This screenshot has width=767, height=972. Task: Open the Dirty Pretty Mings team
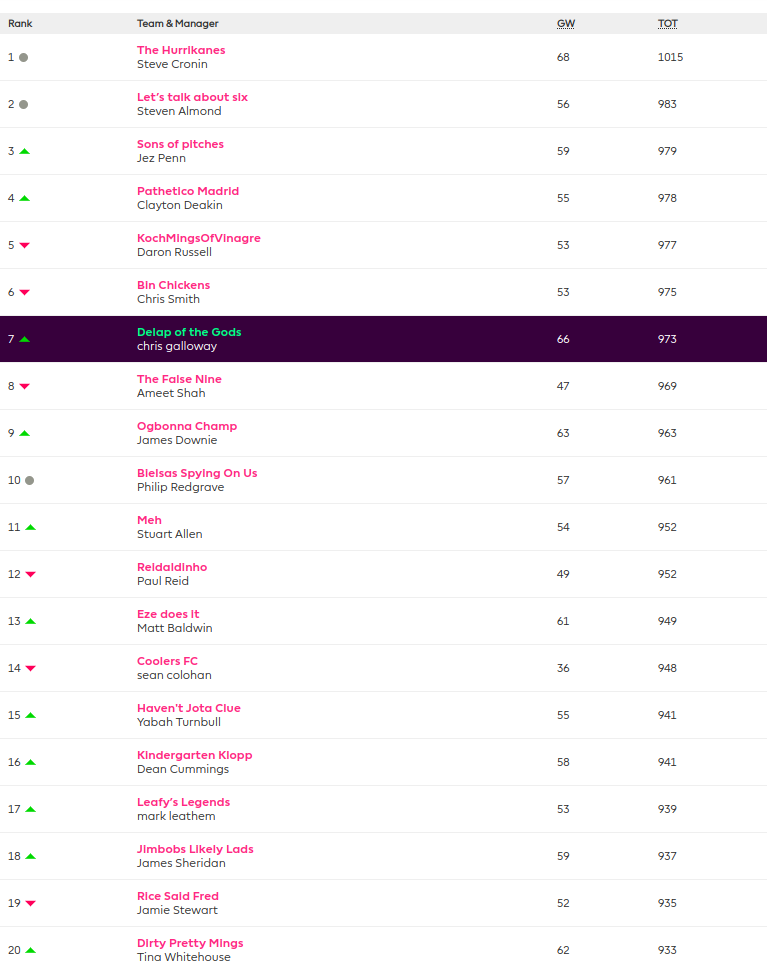coord(190,943)
